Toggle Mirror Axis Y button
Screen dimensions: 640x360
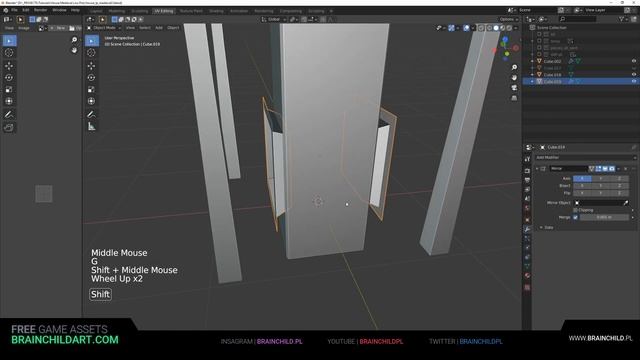point(601,179)
